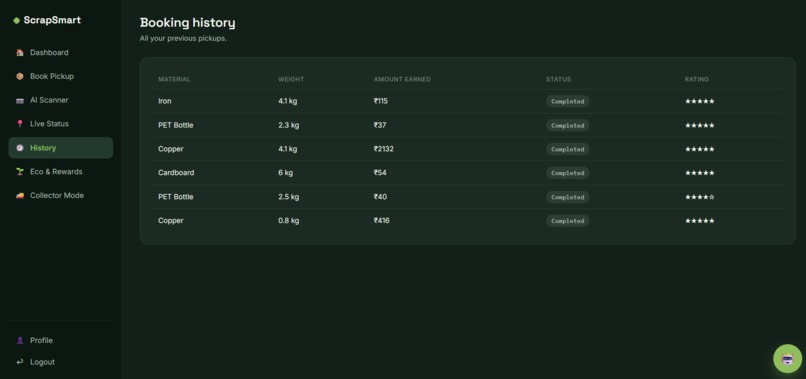Image resolution: width=806 pixels, height=379 pixels.
Task: Click Completed badge in ₹40 row
Action: (x=567, y=197)
